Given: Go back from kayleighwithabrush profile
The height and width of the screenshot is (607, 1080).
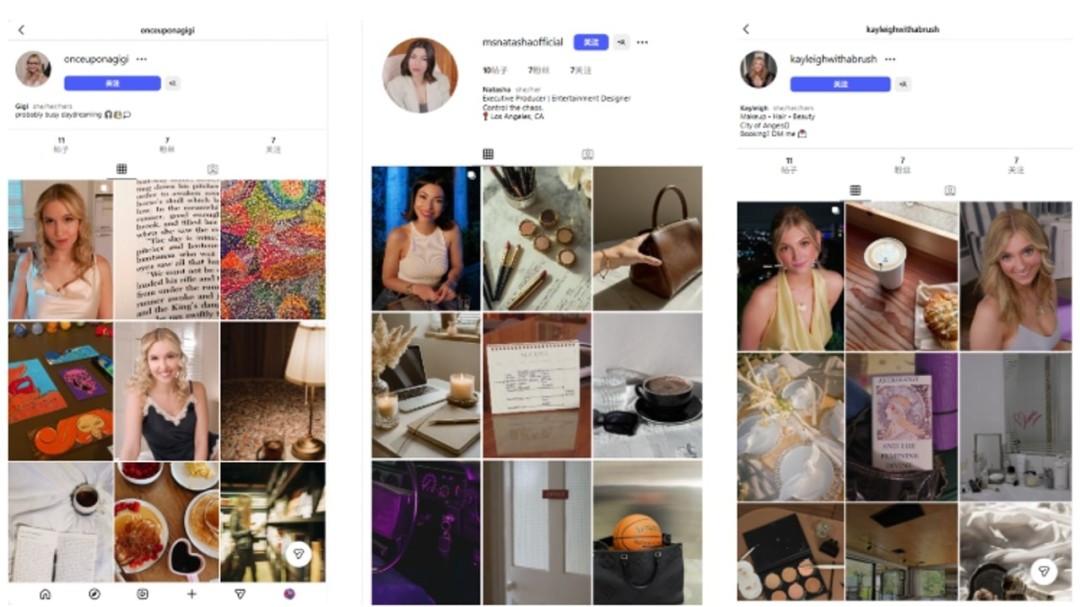Looking at the screenshot, I should click(746, 30).
